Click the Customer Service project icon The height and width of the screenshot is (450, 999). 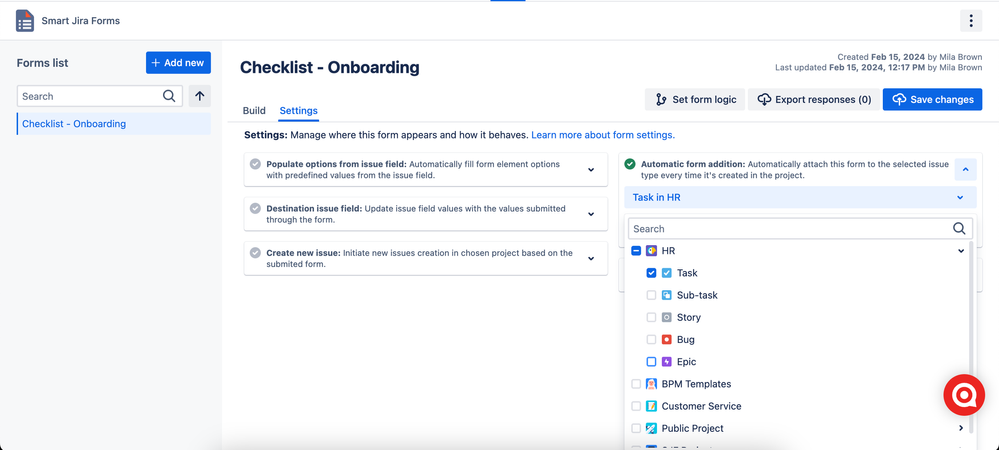coord(651,406)
